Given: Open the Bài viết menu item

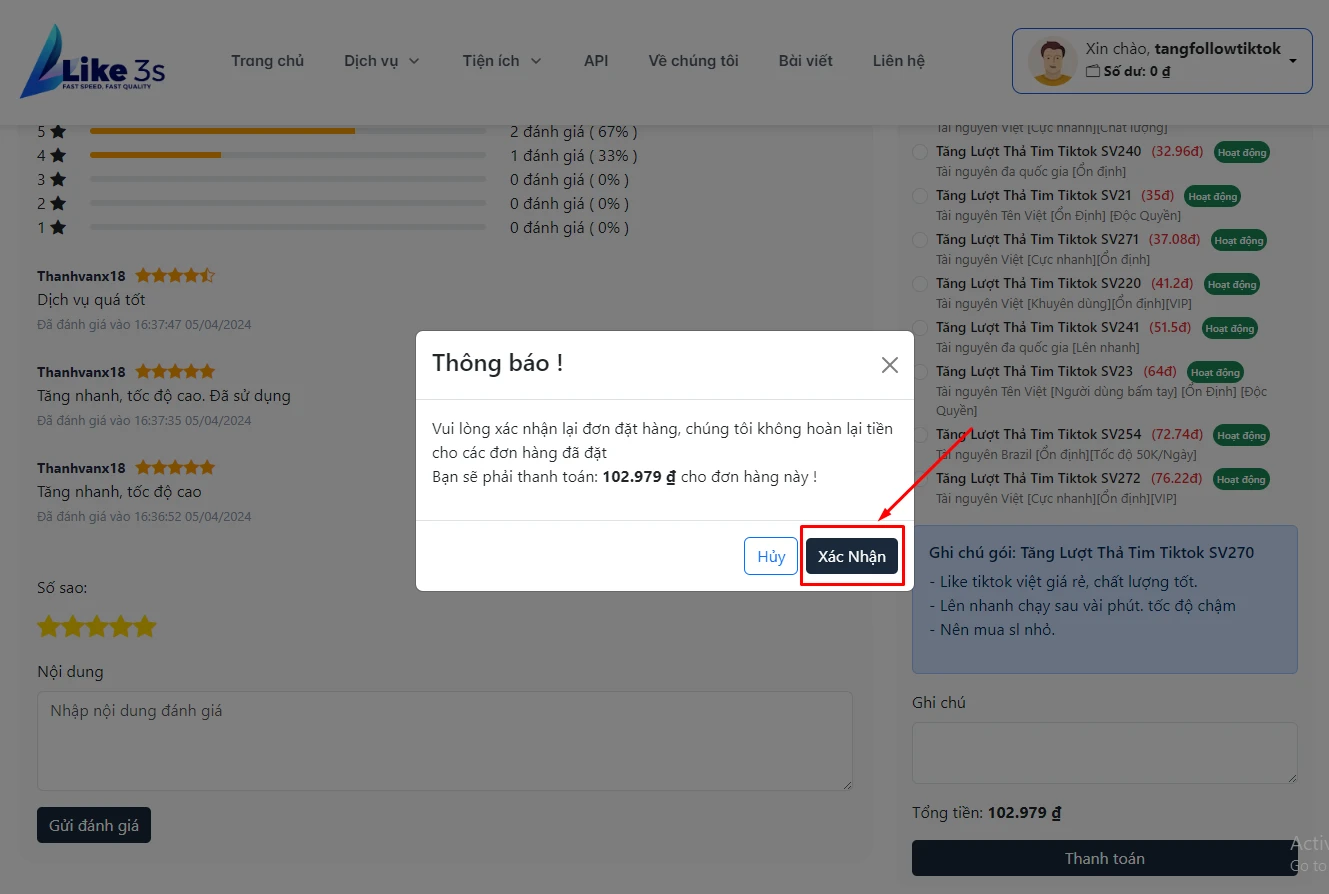Looking at the screenshot, I should coord(805,61).
